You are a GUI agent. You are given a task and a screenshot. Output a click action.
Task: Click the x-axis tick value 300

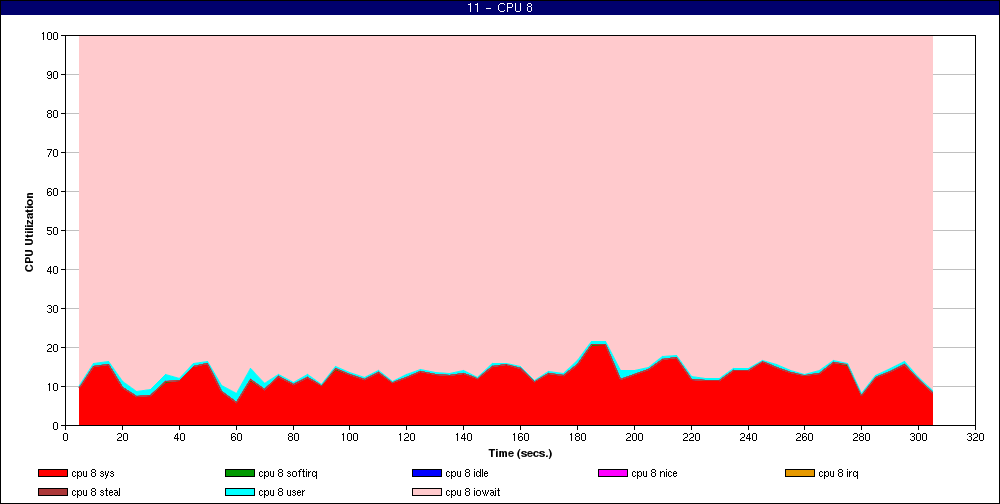coord(918,438)
